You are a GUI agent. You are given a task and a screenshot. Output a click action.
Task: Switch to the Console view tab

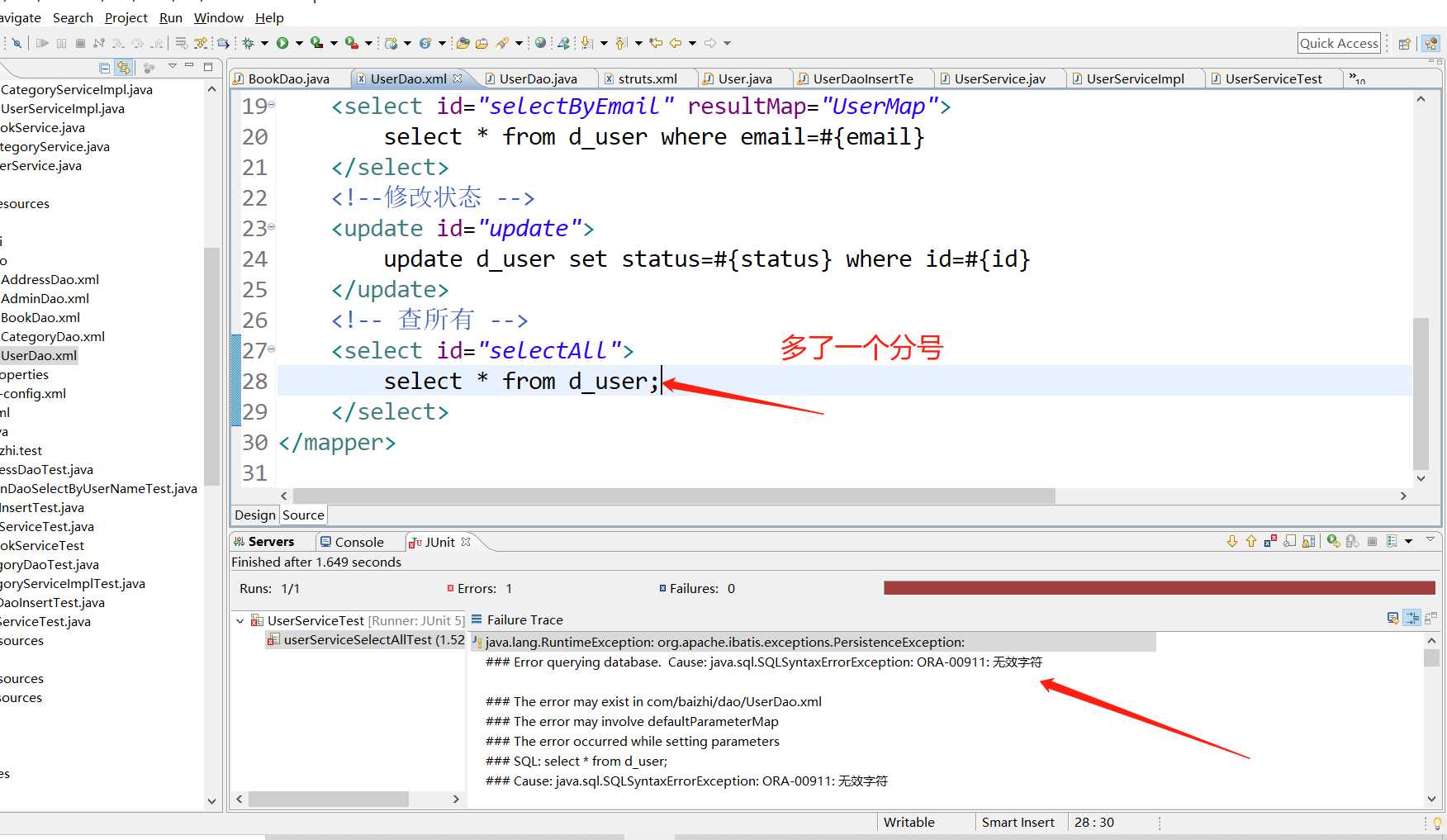click(x=352, y=542)
